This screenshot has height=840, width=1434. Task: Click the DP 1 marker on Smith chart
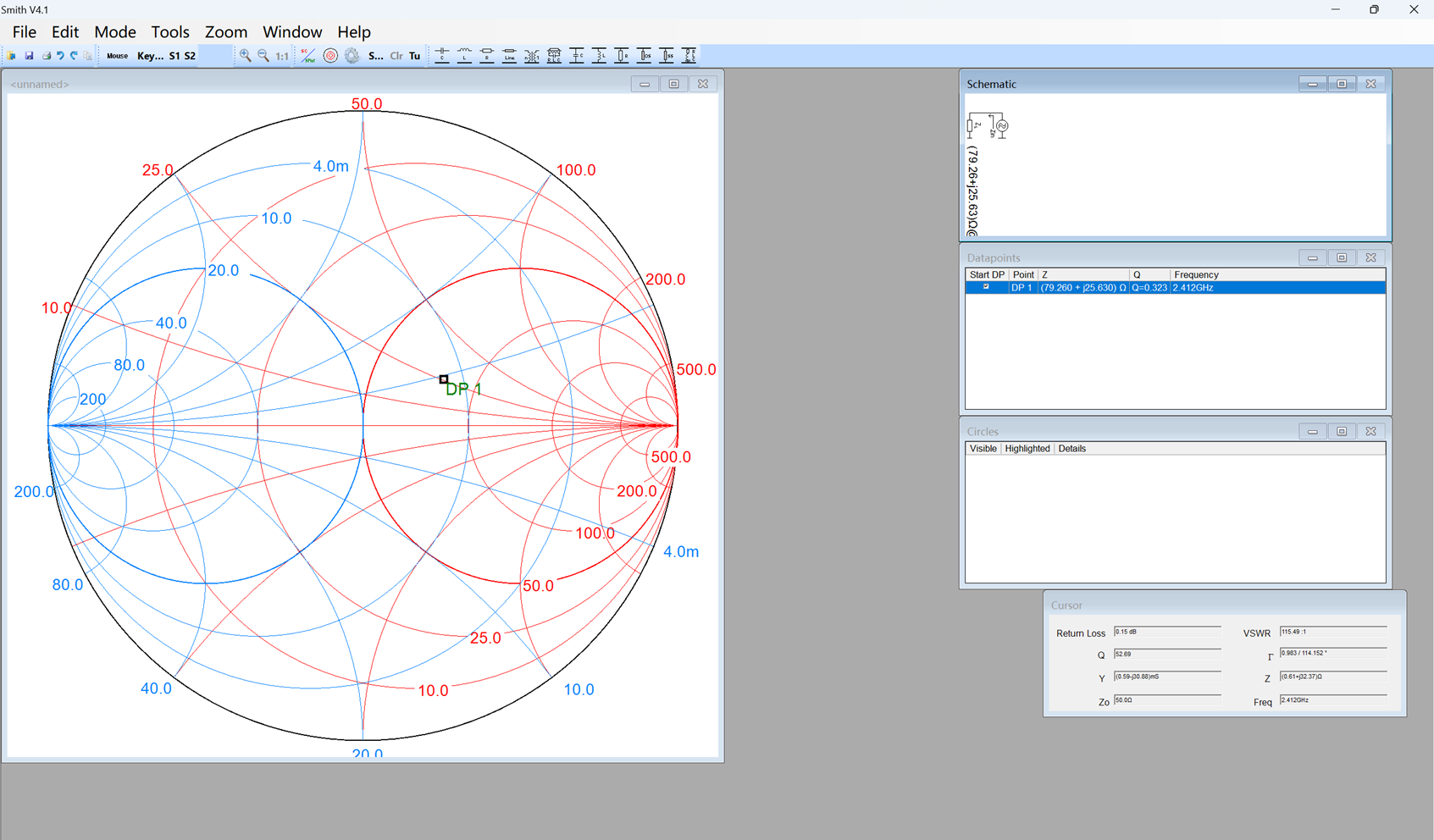(443, 379)
